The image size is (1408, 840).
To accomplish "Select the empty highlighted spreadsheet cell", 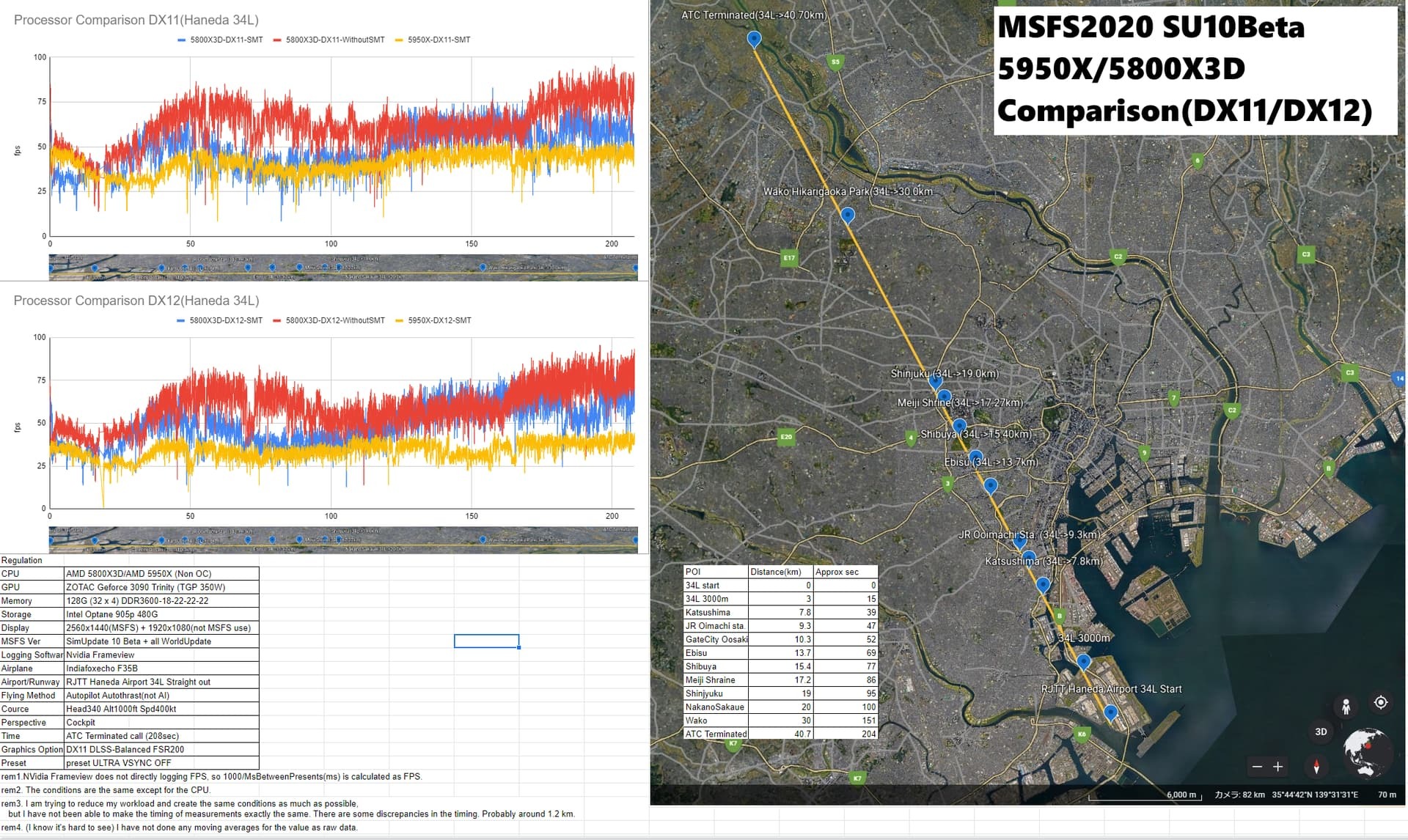I will [486, 641].
